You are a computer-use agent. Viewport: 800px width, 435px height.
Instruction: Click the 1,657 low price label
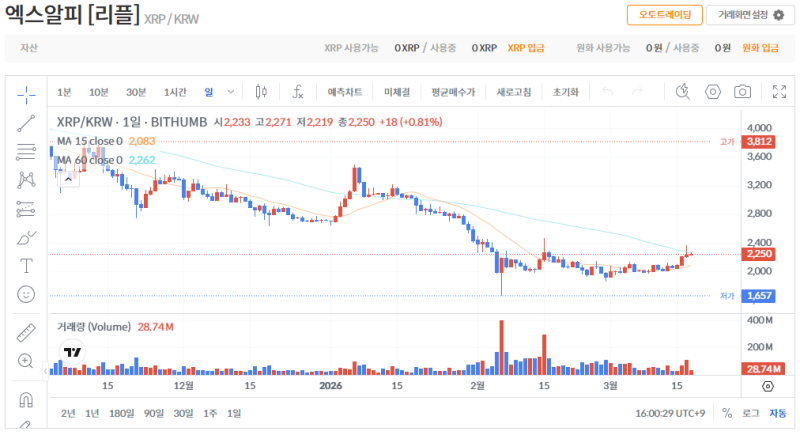pos(759,296)
